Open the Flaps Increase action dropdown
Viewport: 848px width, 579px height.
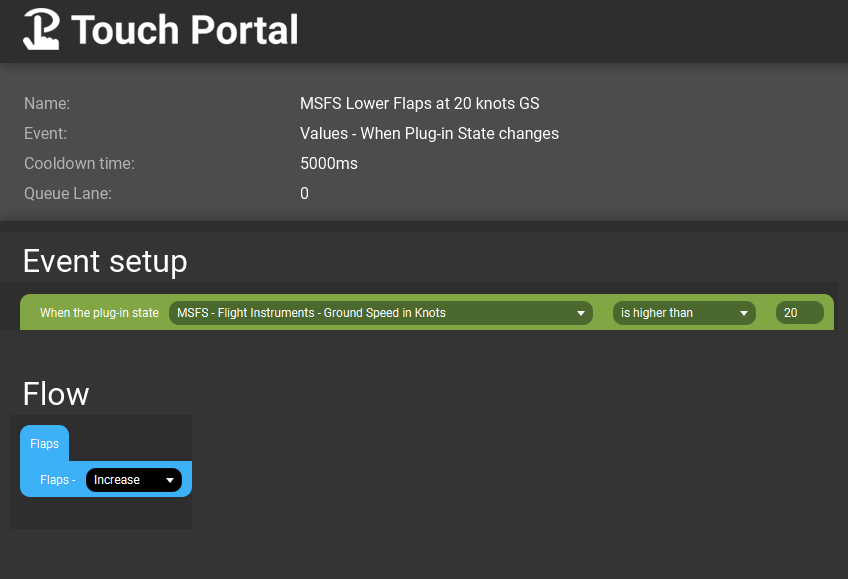(x=134, y=480)
